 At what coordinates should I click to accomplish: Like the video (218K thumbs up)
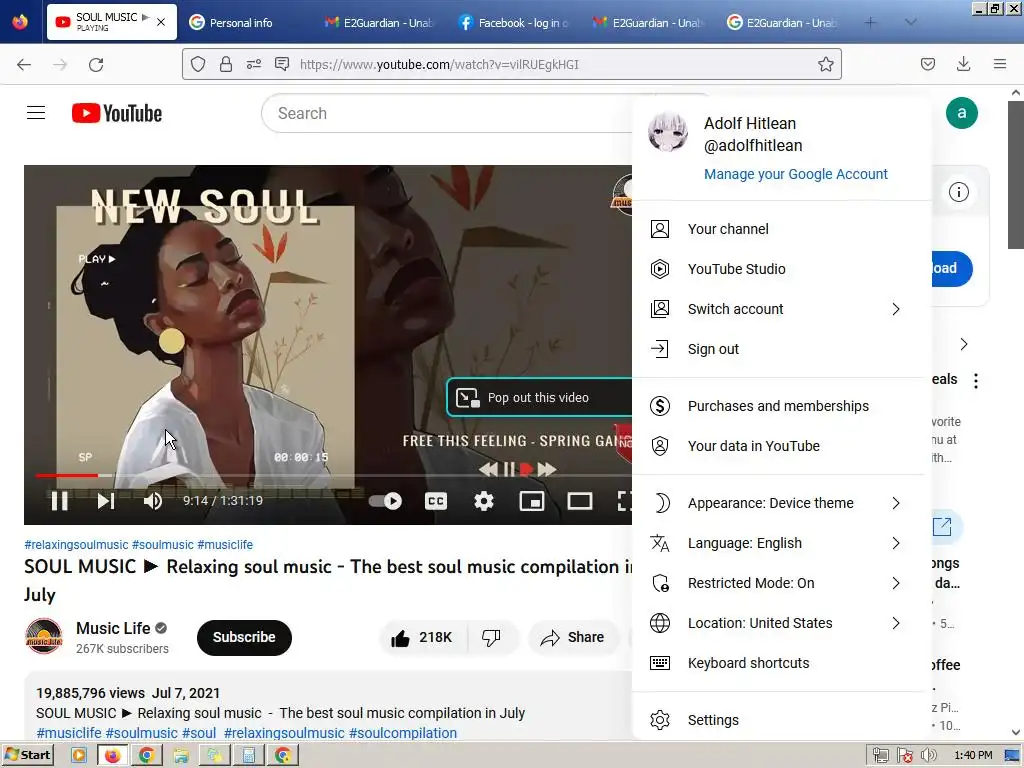pos(423,637)
